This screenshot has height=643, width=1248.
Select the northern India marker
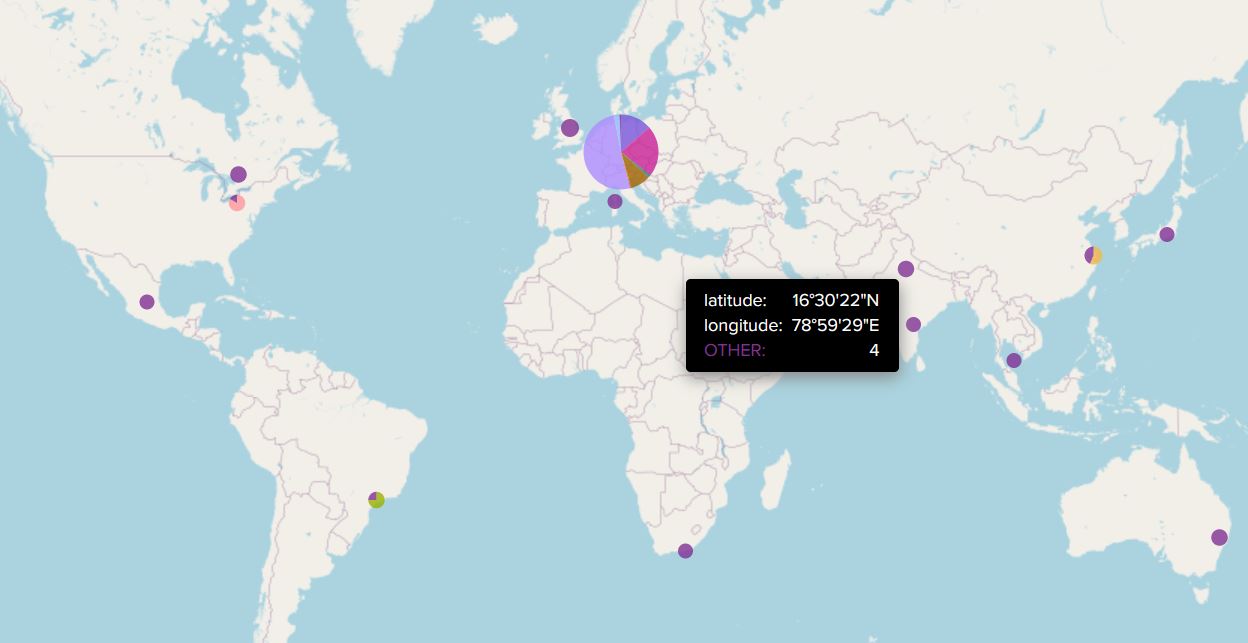(905, 267)
